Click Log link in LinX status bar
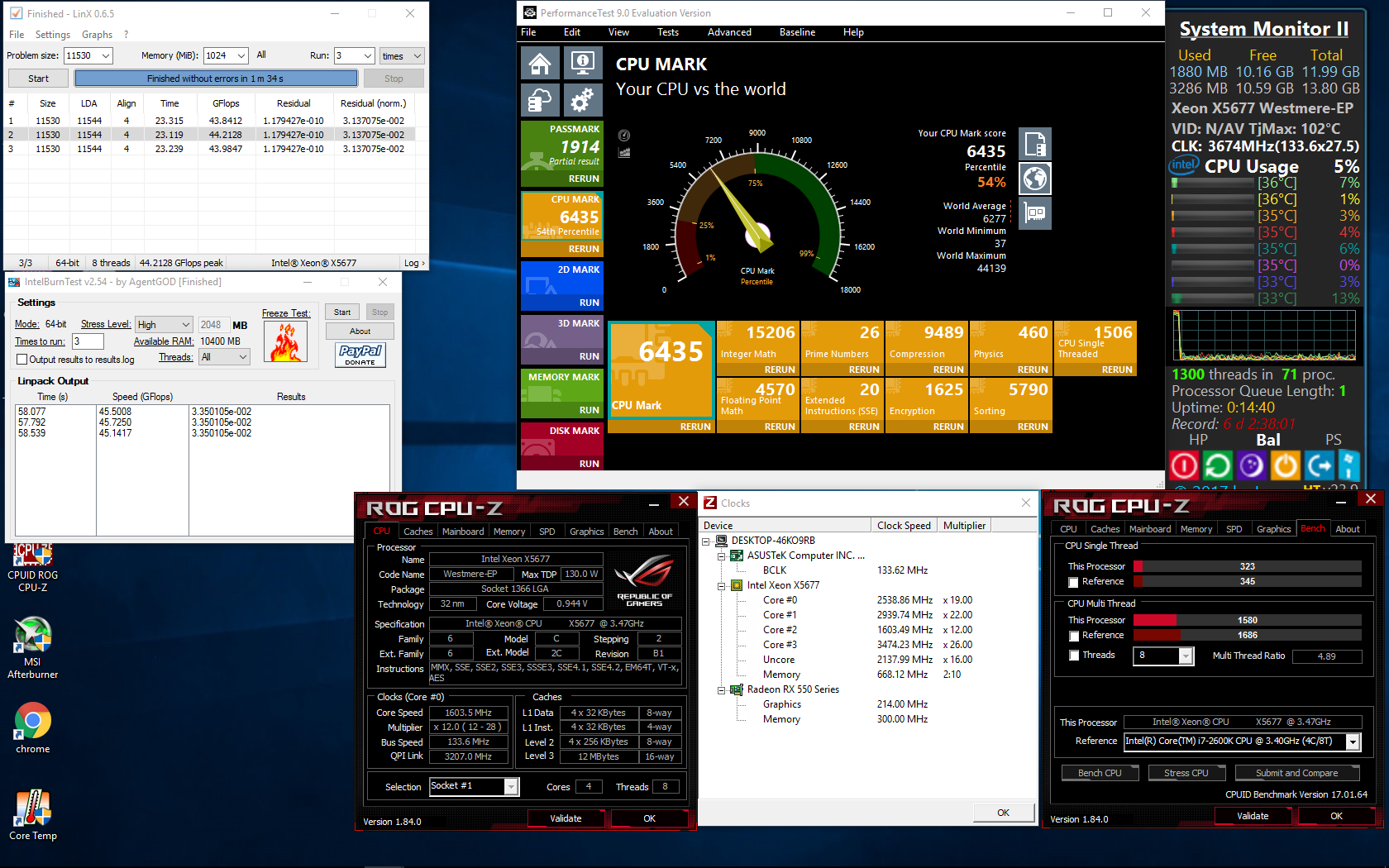This screenshot has width=1389, height=868. (414, 263)
